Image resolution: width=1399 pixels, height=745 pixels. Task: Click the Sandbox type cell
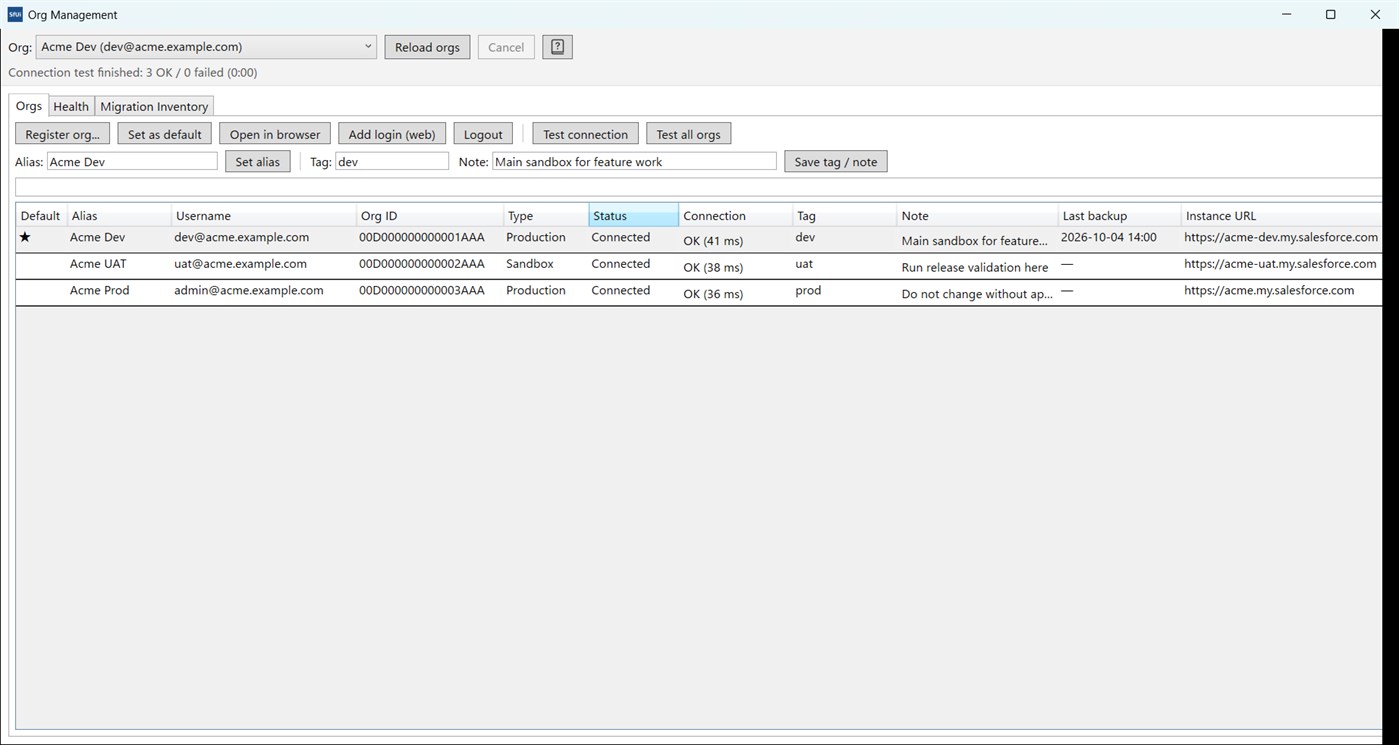pyautogui.click(x=530, y=264)
